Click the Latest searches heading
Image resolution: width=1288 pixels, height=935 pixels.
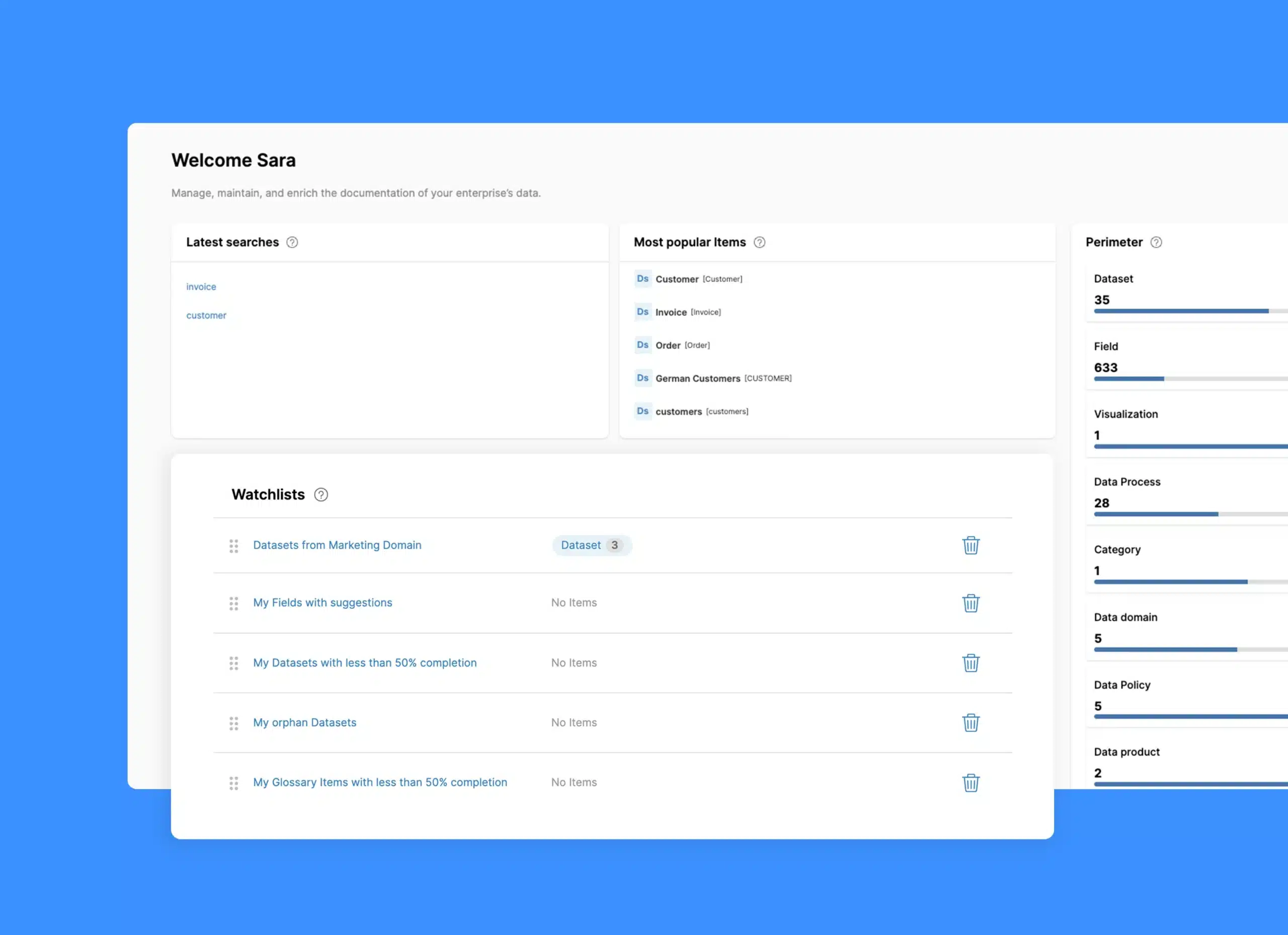232,242
